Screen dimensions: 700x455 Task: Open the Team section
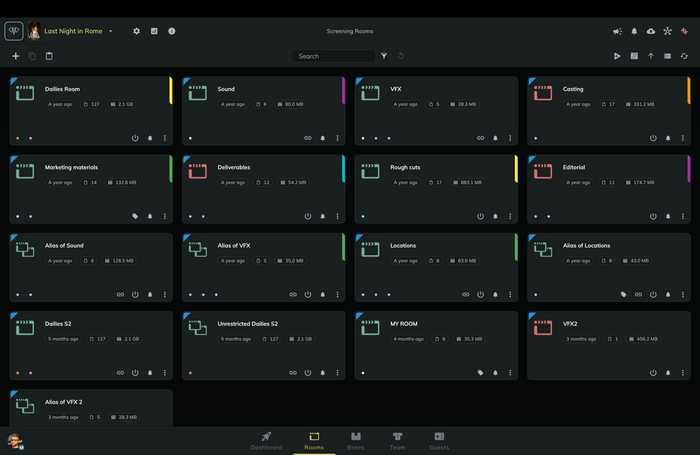coord(397,441)
